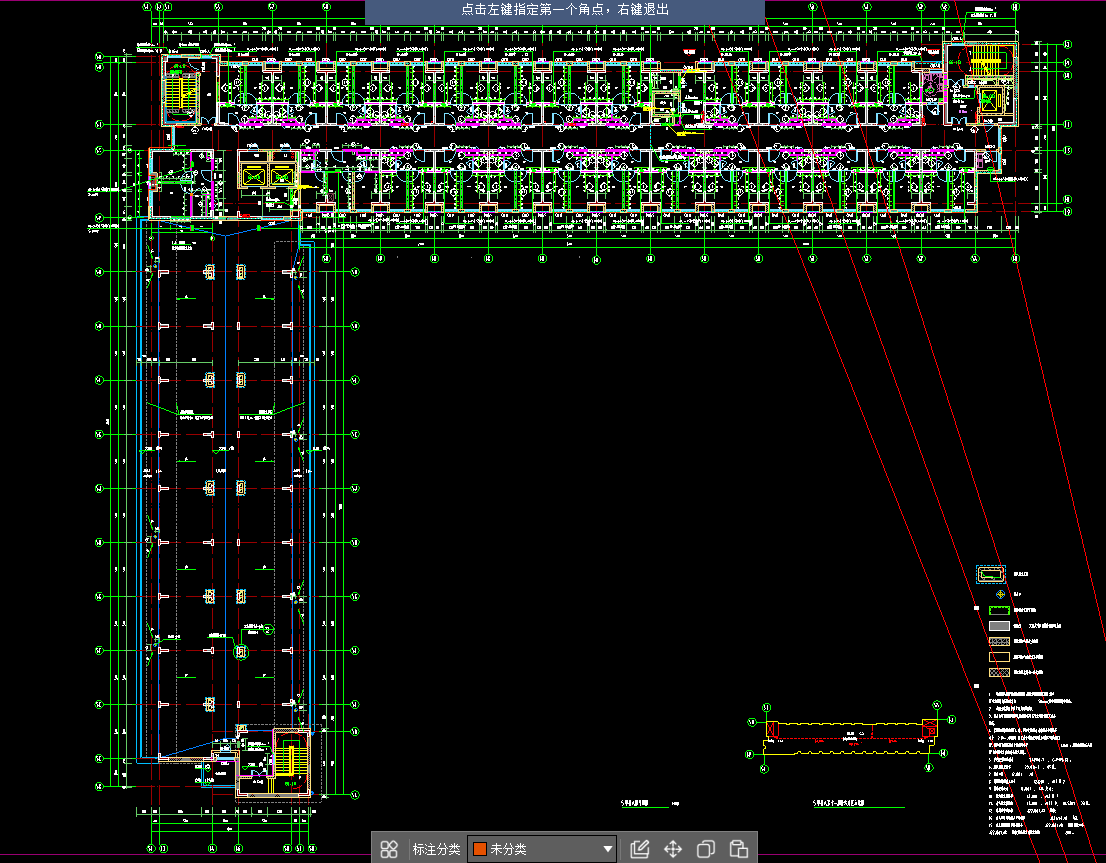The height and width of the screenshot is (863, 1106).
Task: Click the copy icon in bottom toolbar
Action: pos(706,849)
